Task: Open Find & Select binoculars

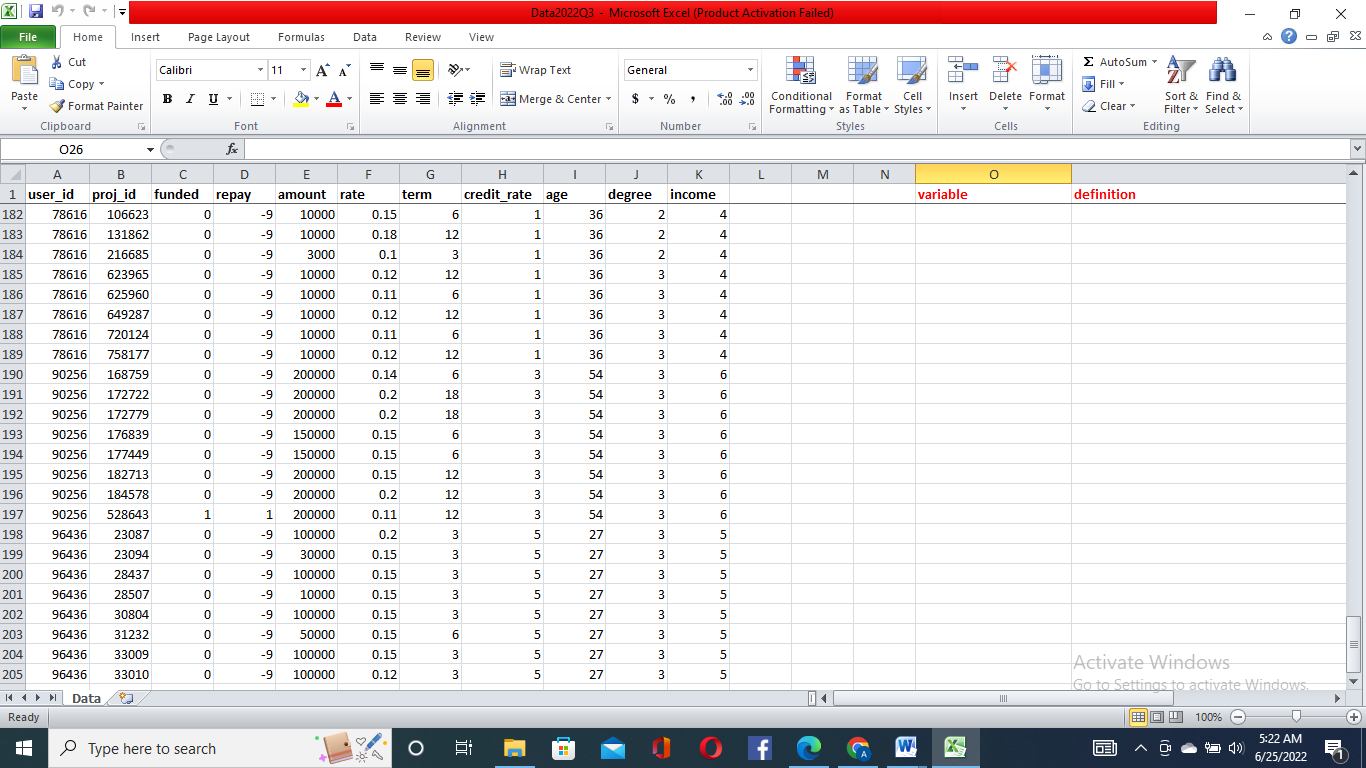Action: [1223, 86]
